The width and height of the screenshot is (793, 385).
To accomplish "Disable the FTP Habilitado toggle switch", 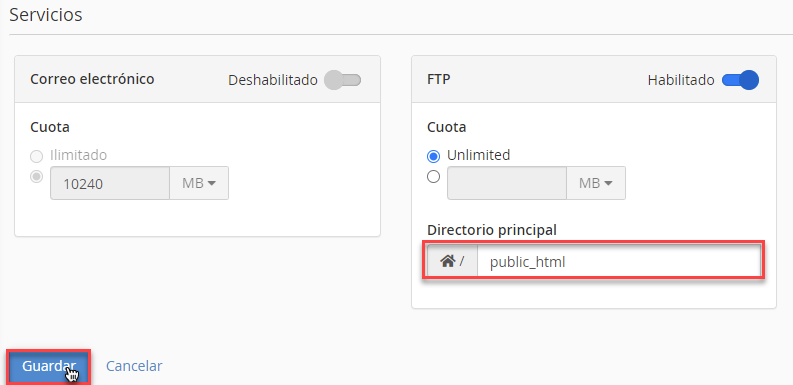I will [x=740, y=80].
